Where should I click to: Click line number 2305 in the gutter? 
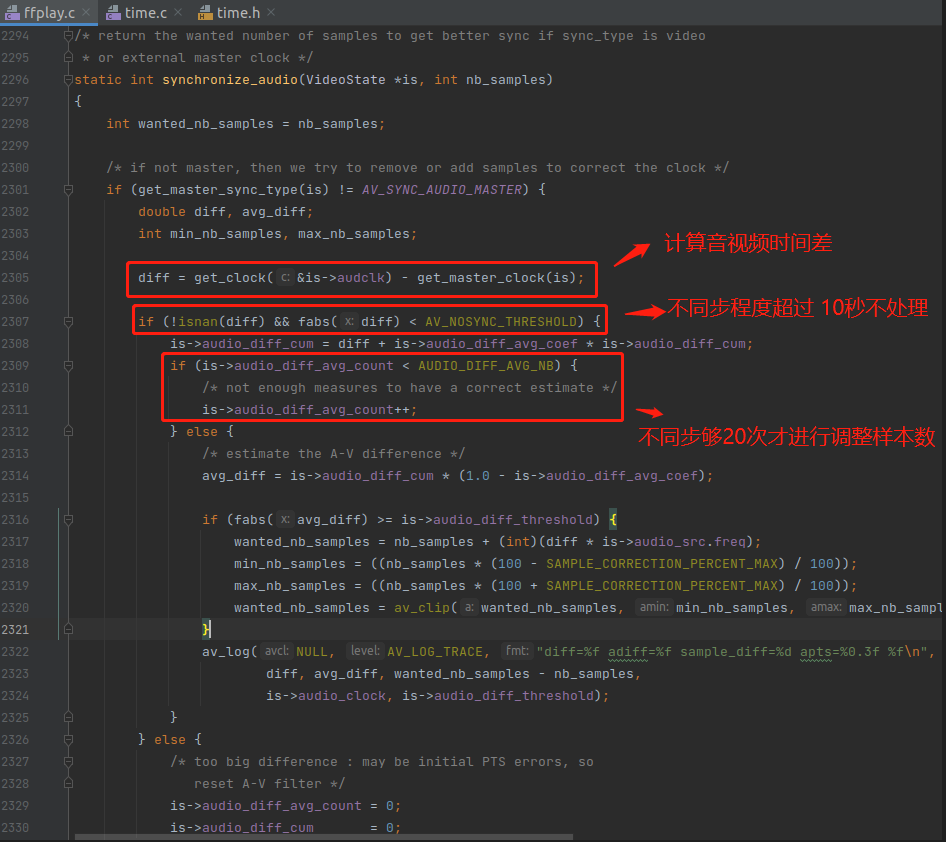[29, 278]
